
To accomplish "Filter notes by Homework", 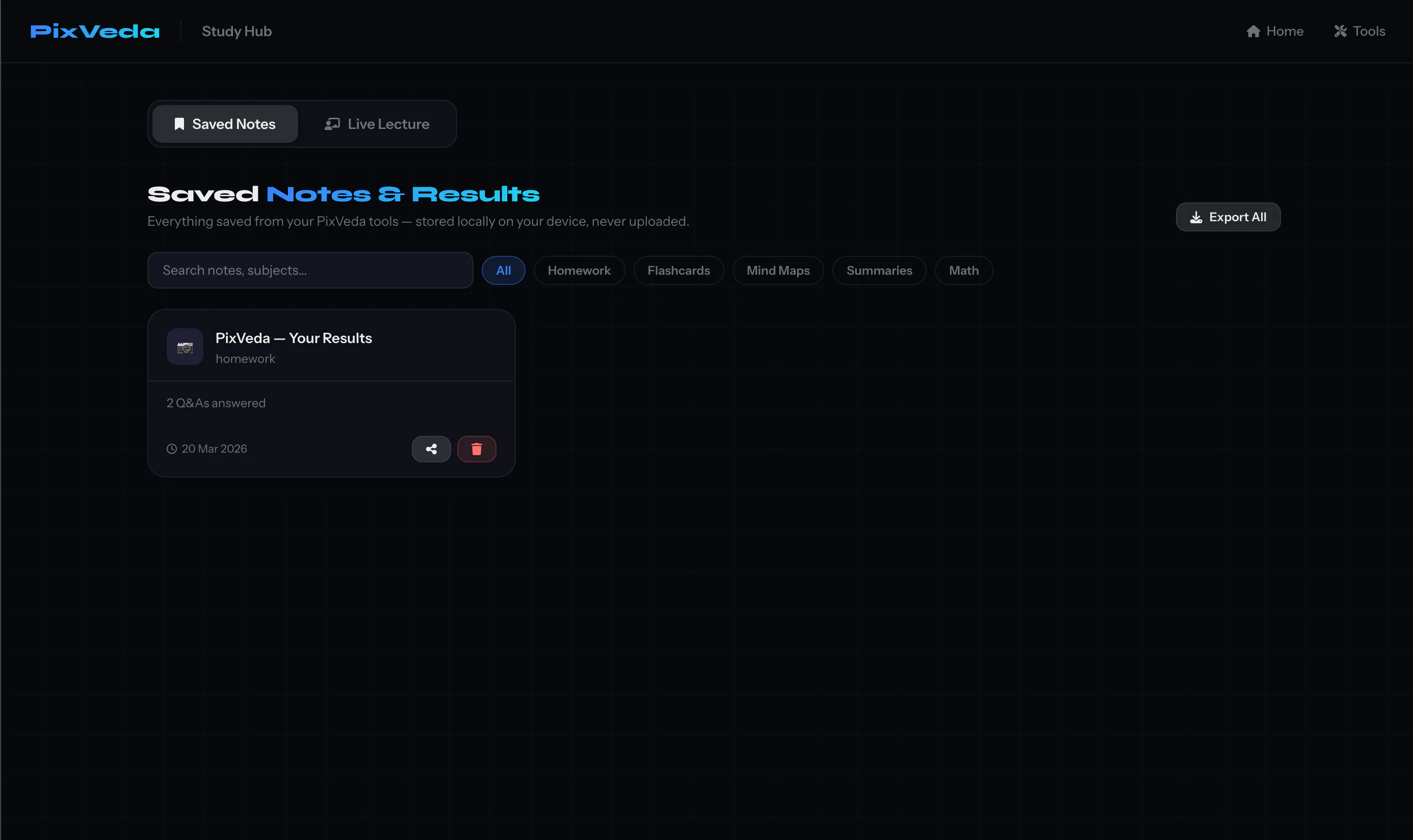I will tap(579, 271).
